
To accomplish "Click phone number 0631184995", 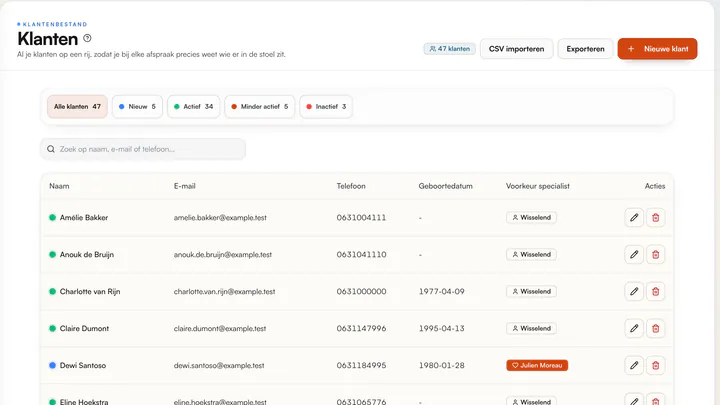I will click(361, 366).
